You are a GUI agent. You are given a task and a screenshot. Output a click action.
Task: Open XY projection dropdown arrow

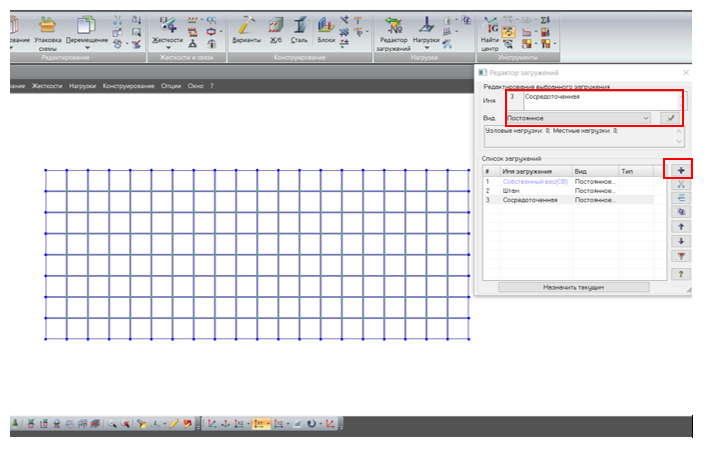pyautogui.click(x=268, y=424)
